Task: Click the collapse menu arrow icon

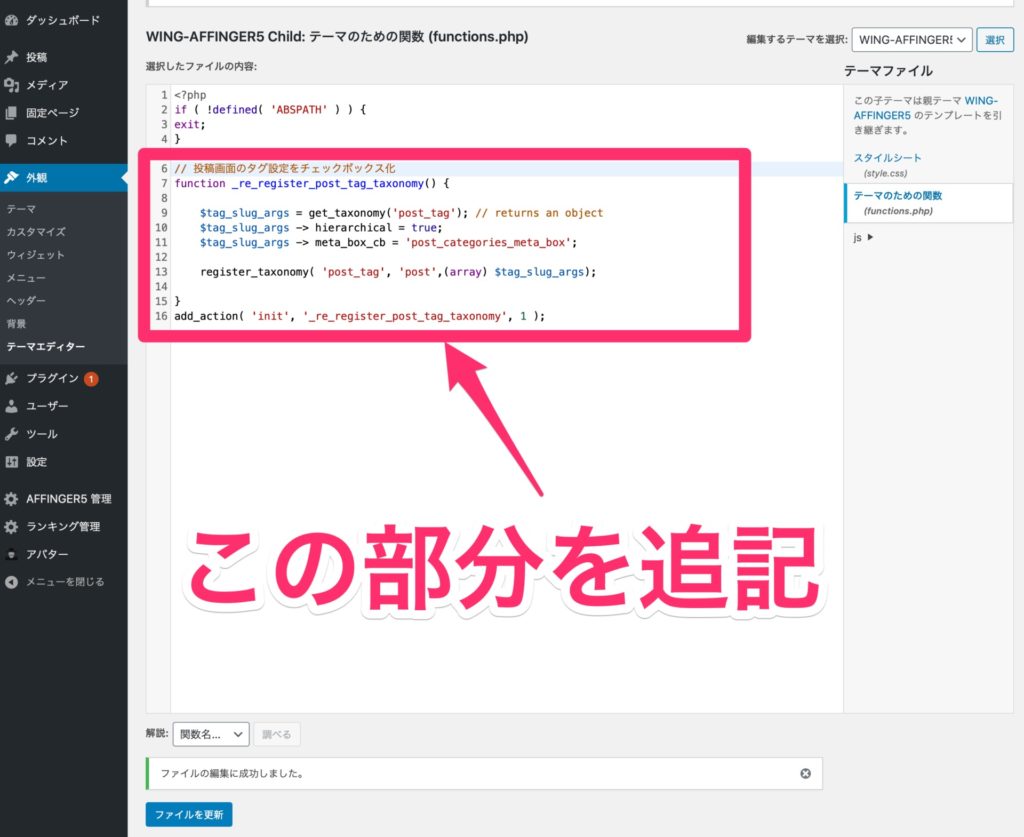Action: (11, 582)
